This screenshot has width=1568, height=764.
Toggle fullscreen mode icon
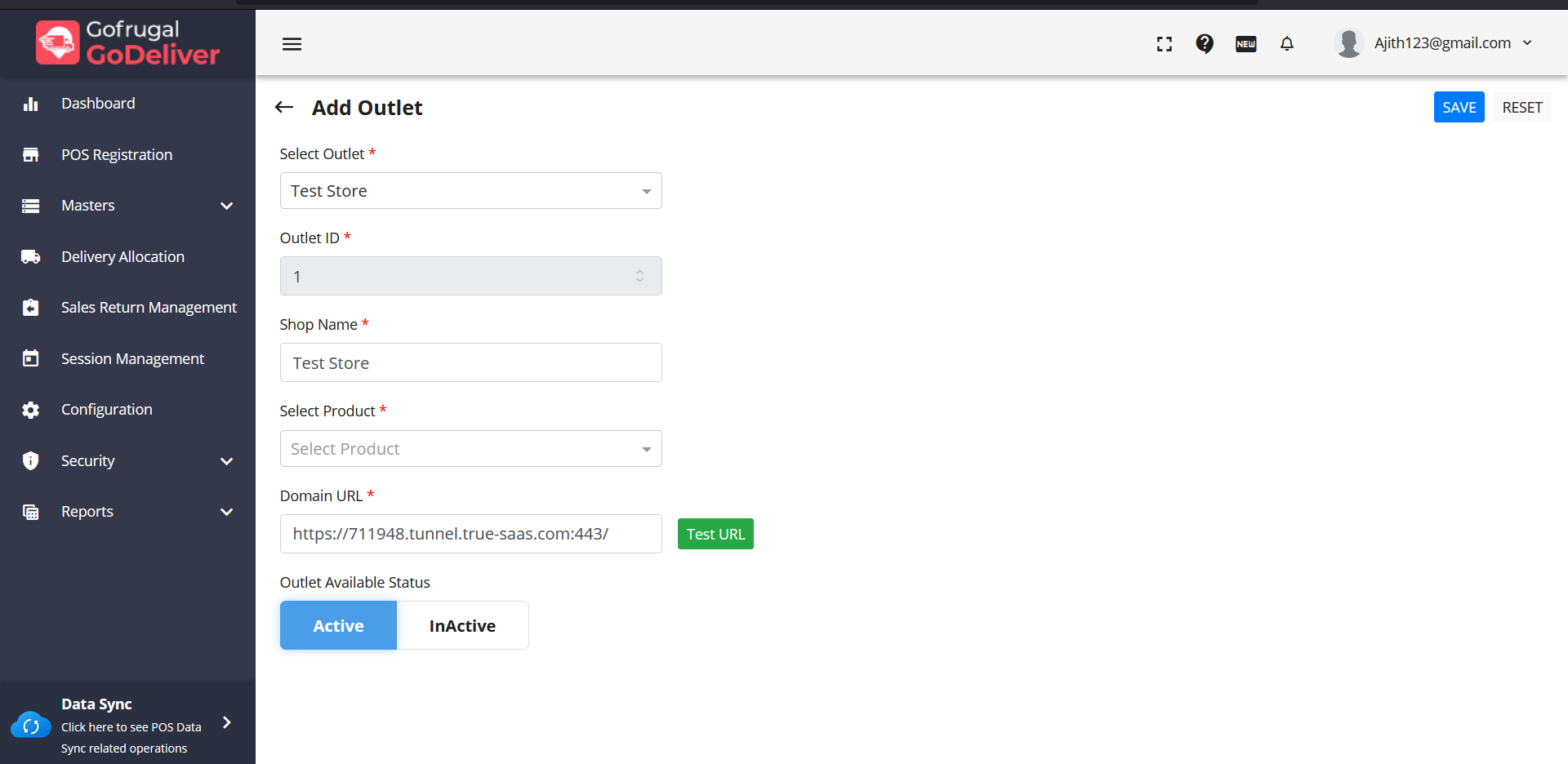(x=1165, y=44)
